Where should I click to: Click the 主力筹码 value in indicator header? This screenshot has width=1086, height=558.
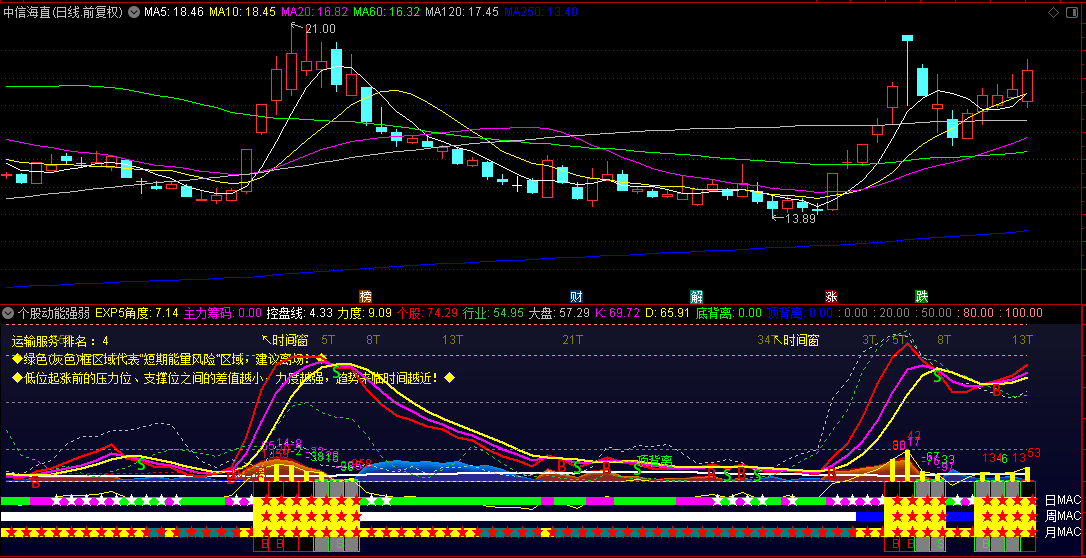point(222,313)
